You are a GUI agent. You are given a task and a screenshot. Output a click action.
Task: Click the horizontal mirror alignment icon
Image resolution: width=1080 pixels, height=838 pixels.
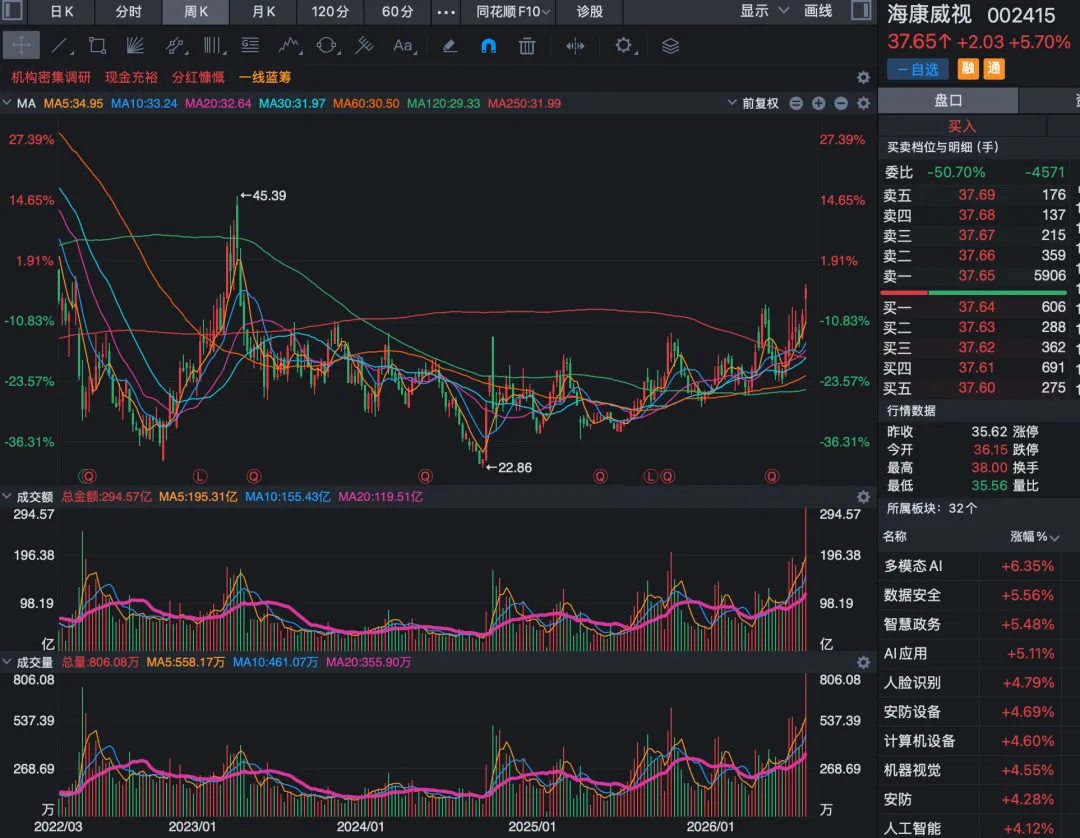click(575, 46)
